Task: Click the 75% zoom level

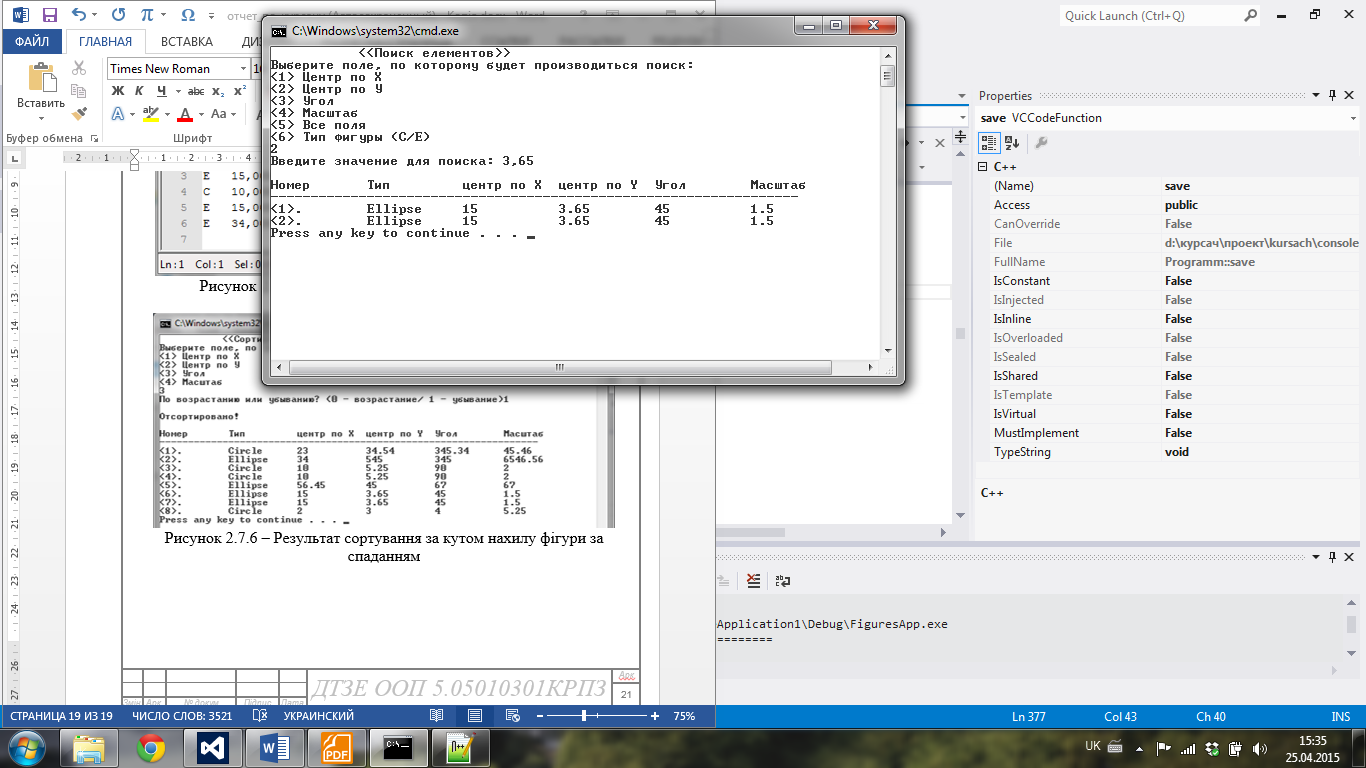Action: point(685,716)
